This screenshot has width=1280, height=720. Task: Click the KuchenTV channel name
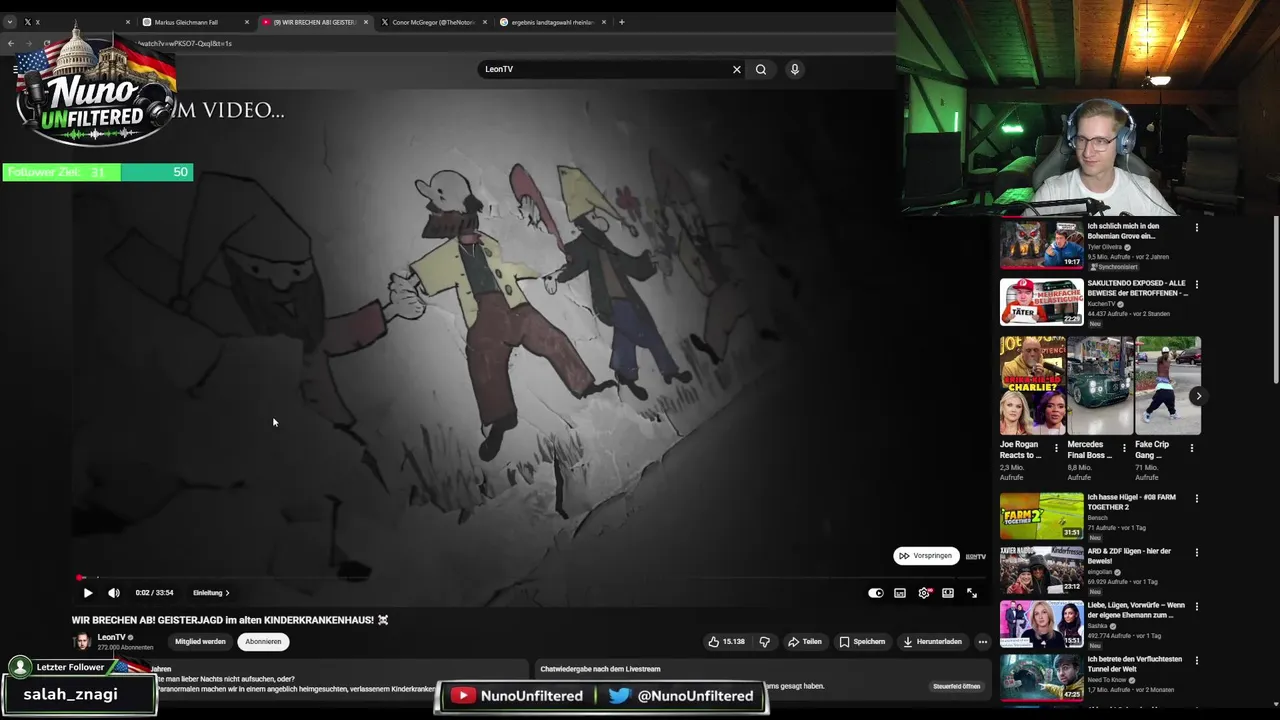pos(1101,304)
